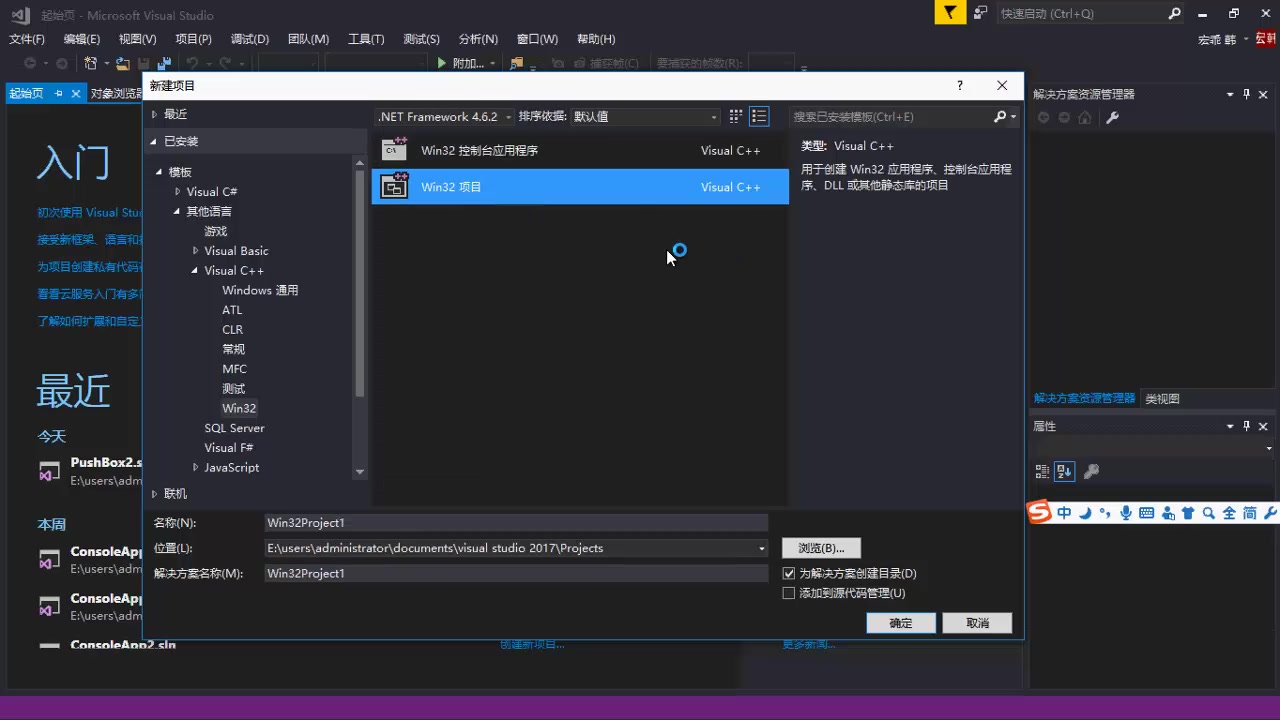Viewport: 1280px width, 720px height.
Task: Click the 确定 button
Action: (901, 623)
